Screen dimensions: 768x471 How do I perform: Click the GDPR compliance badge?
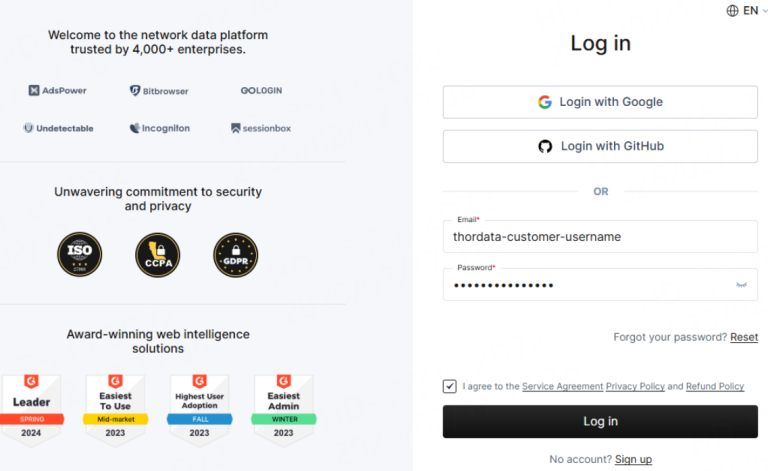(235, 254)
